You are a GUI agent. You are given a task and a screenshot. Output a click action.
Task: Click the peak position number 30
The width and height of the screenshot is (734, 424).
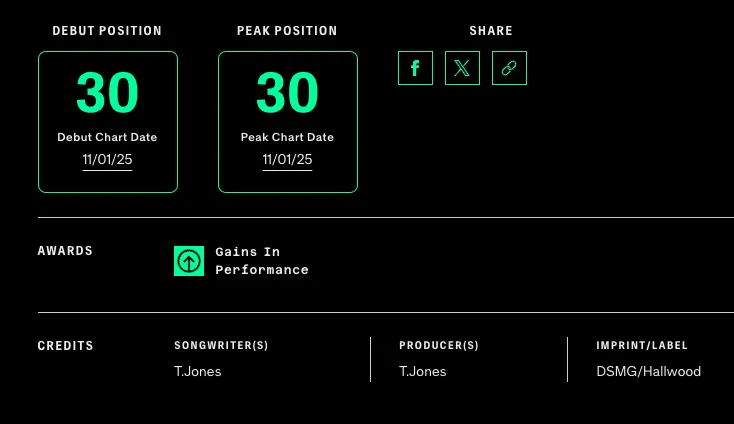[x=288, y=93]
